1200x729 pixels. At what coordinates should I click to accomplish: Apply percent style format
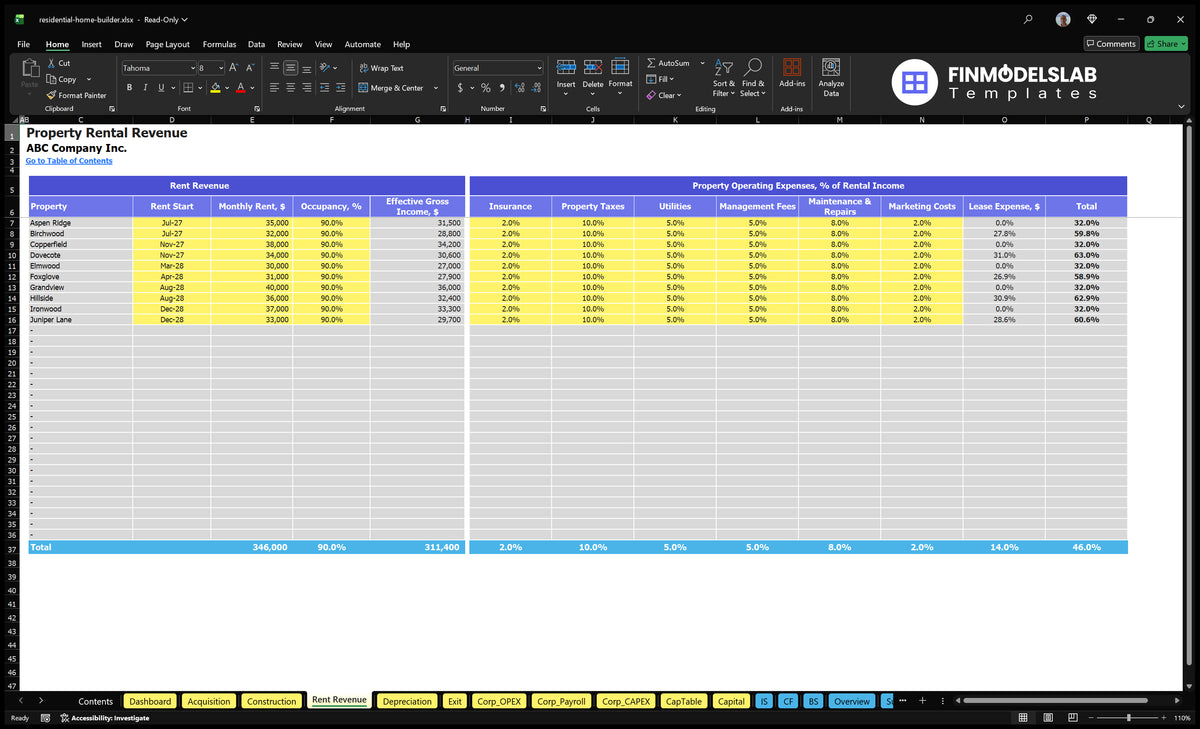tap(486, 88)
